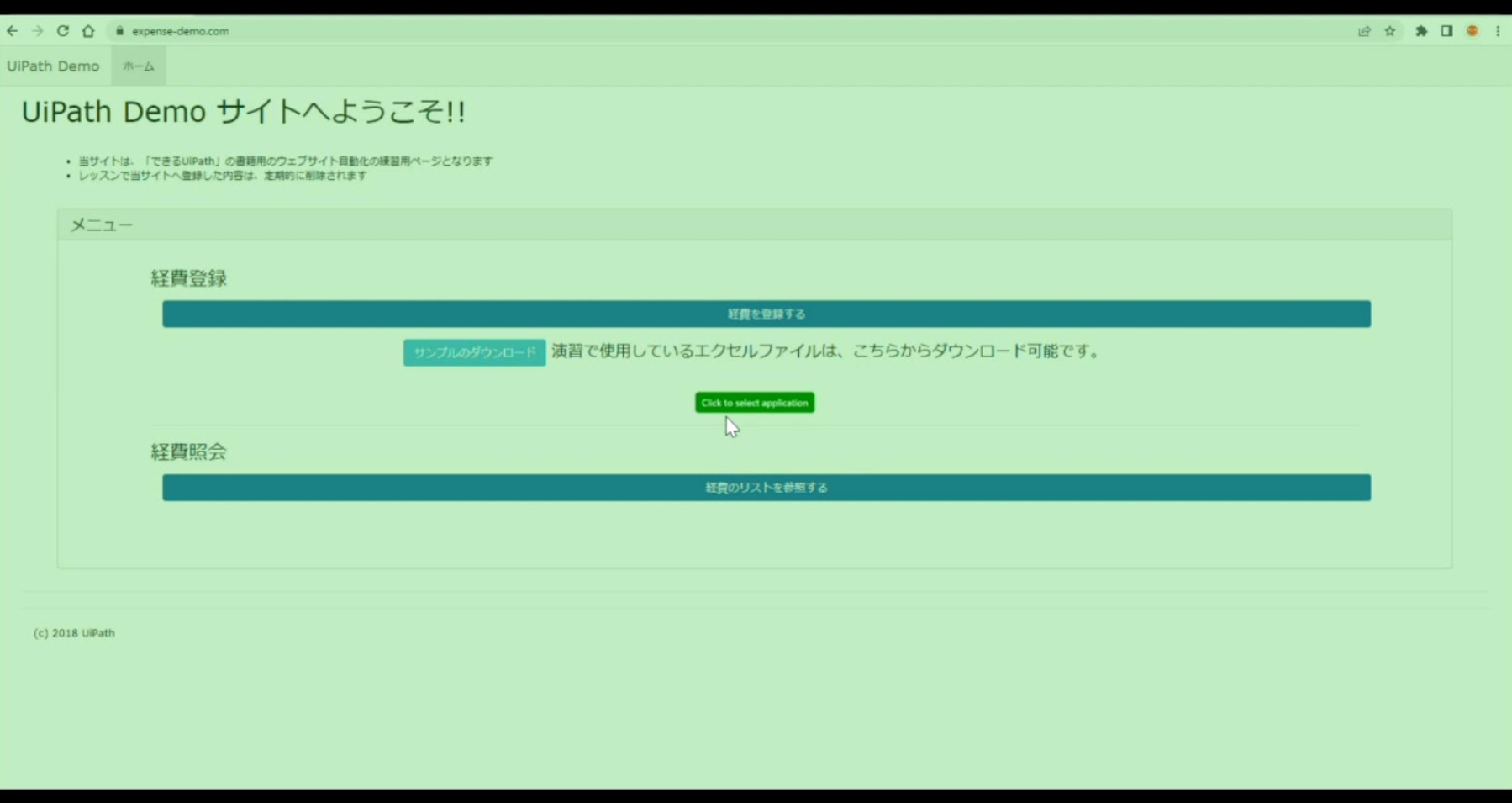Select the ホーム tab
This screenshot has width=1512, height=803.
pos(138,66)
